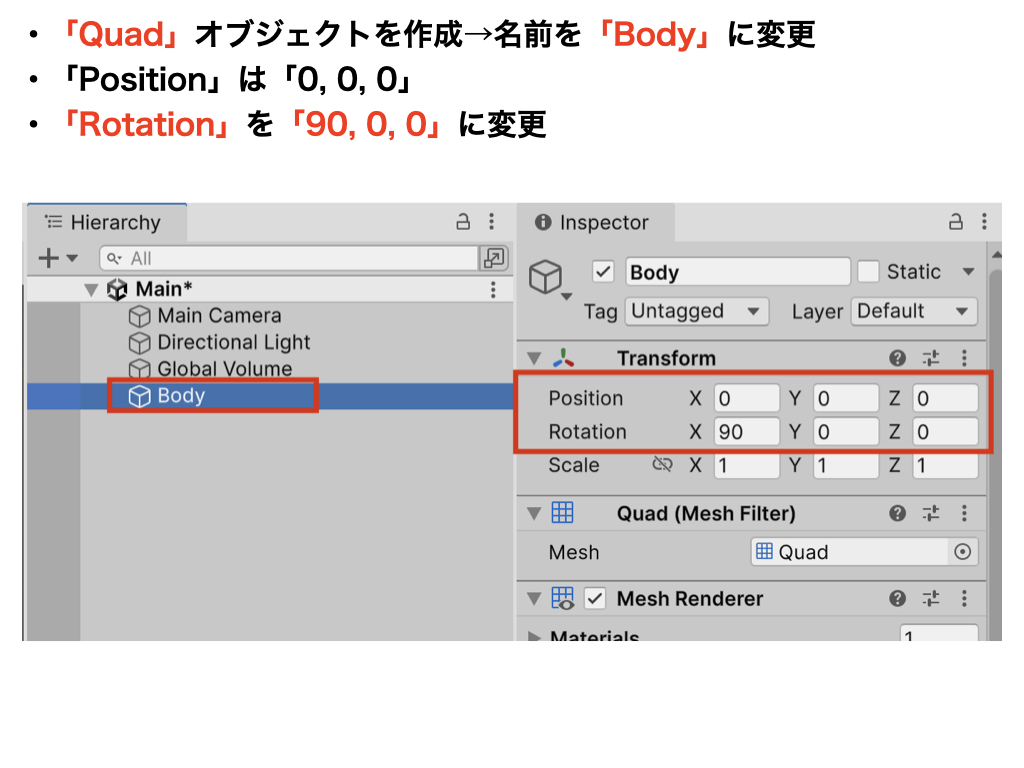Open the Tag Untagged dropdown

(697, 312)
